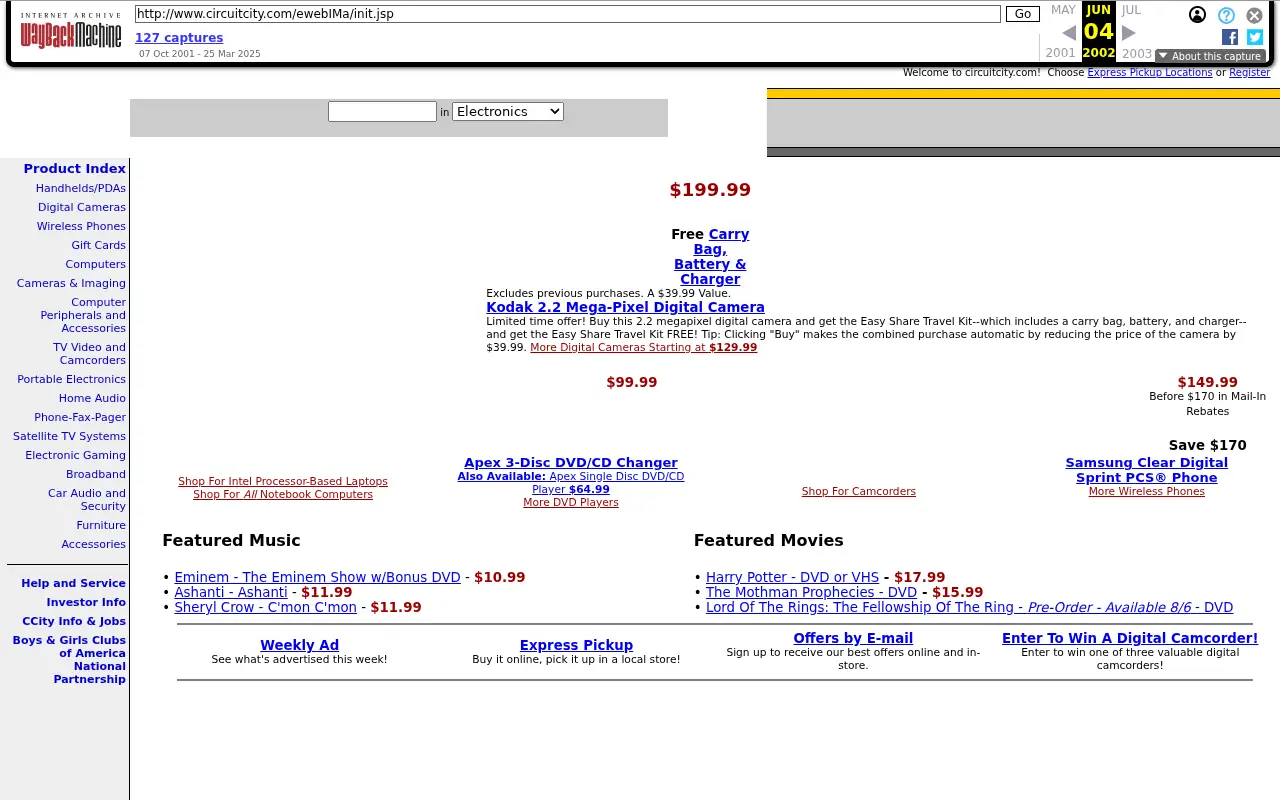The height and width of the screenshot is (800, 1280).
Task: Open the Electronics category dropdown
Action: pyautogui.click(x=508, y=111)
